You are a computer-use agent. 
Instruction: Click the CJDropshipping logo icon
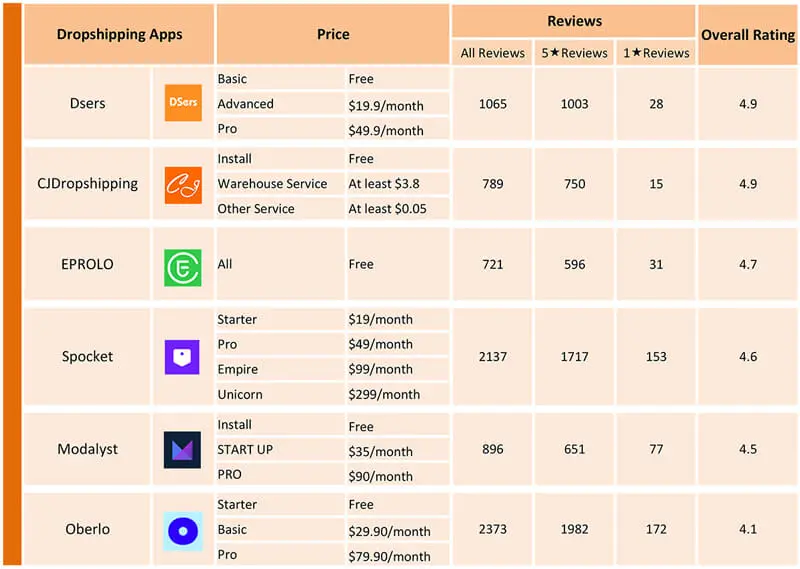[183, 185]
